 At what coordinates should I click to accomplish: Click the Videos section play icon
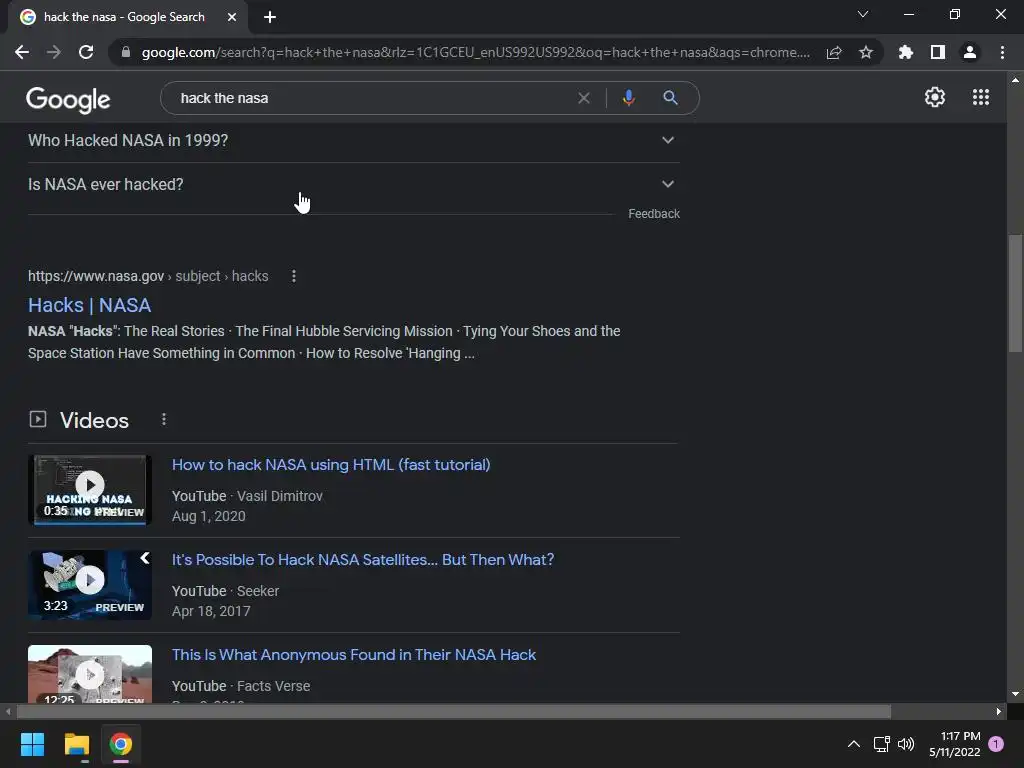(38, 419)
